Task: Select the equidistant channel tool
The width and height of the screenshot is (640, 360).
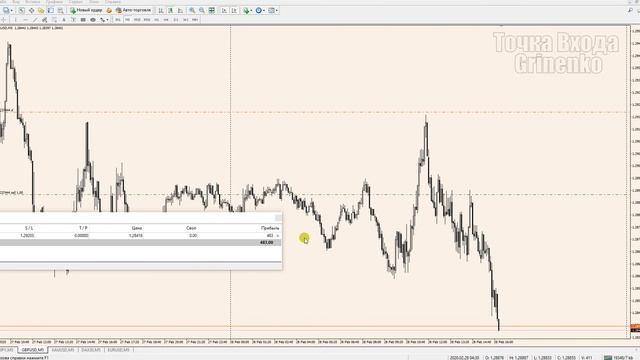Action: (x=44, y=20)
